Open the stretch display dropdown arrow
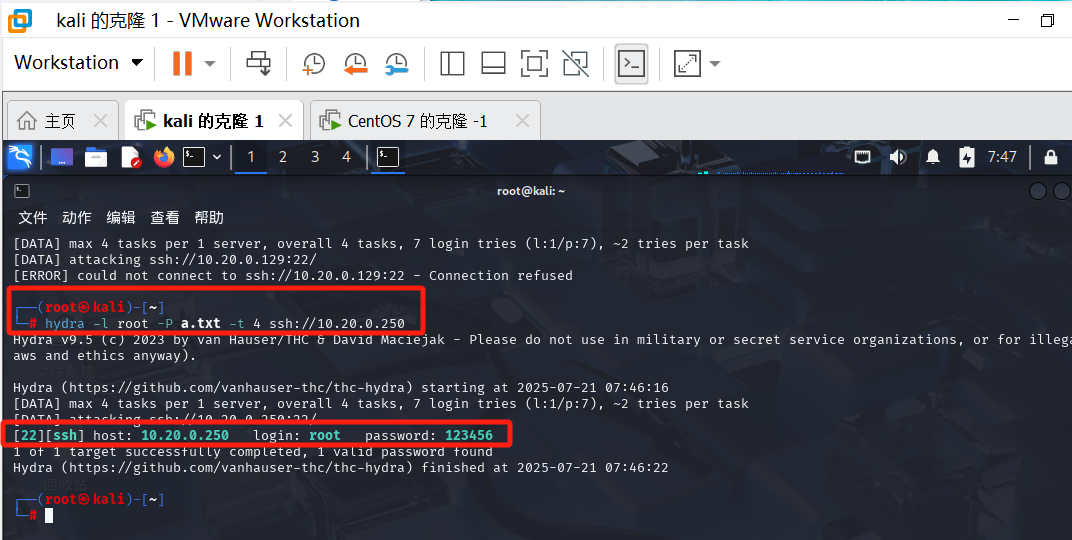The width and height of the screenshot is (1072, 540). [x=715, y=64]
